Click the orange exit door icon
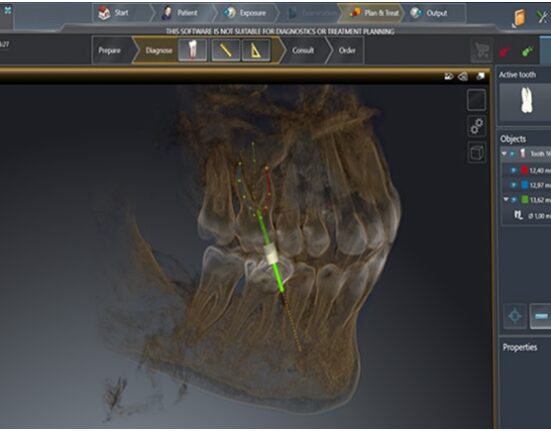Screen dimensions: 551x431 pos(519,18)
